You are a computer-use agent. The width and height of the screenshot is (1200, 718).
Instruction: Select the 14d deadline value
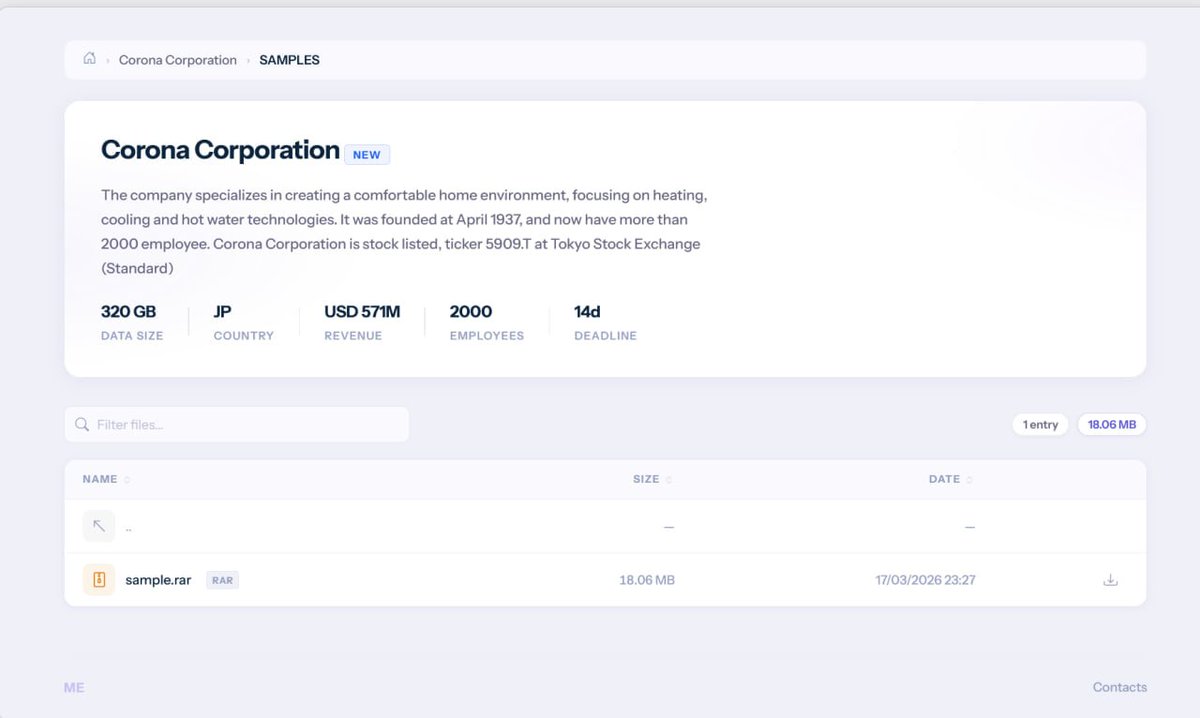pos(587,312)
